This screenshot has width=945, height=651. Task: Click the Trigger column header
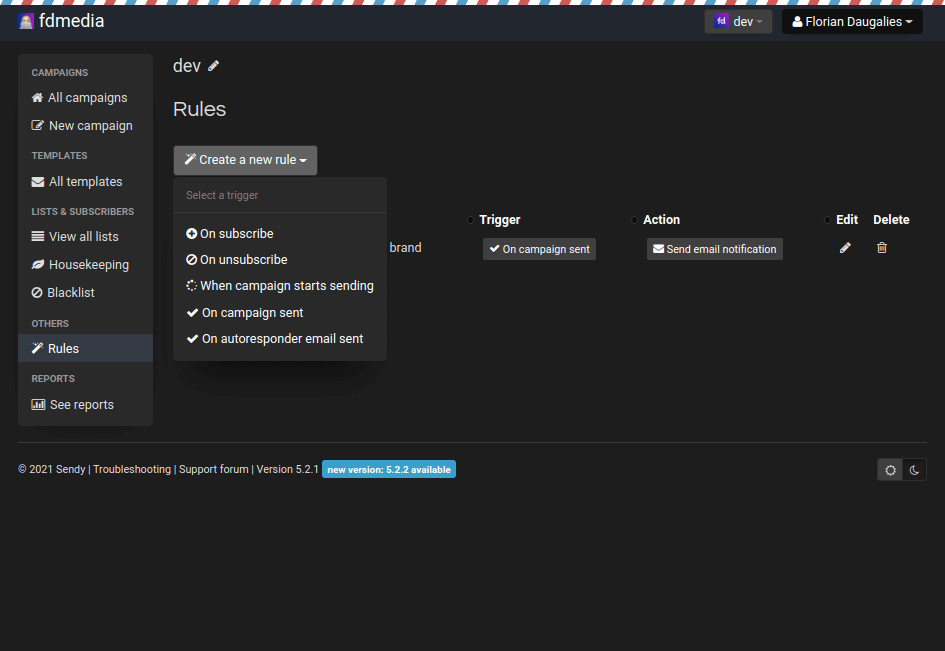(x=500, y=220)
